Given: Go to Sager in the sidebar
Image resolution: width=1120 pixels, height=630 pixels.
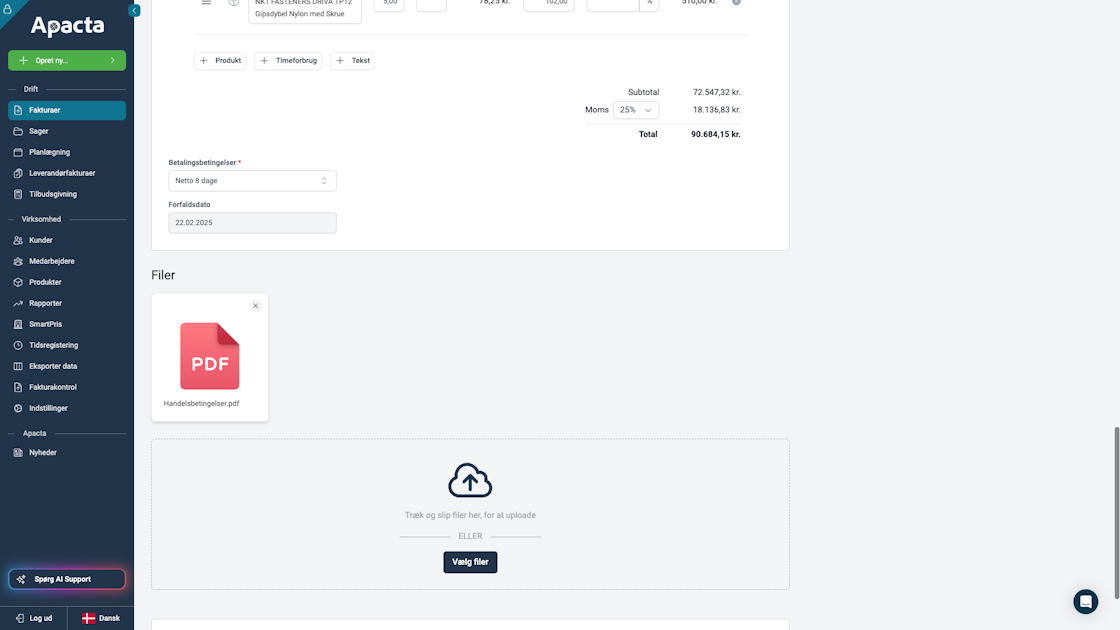Looking at the screenshot, I should [x=39, y=131].
